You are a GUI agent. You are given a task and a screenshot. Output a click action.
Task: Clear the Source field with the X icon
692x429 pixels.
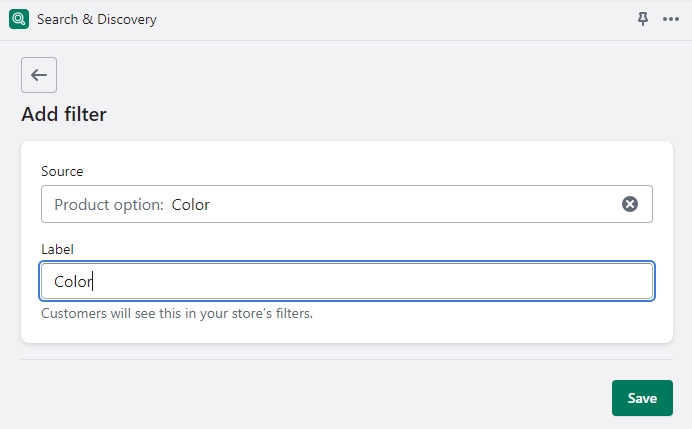(x=630, y=204)
